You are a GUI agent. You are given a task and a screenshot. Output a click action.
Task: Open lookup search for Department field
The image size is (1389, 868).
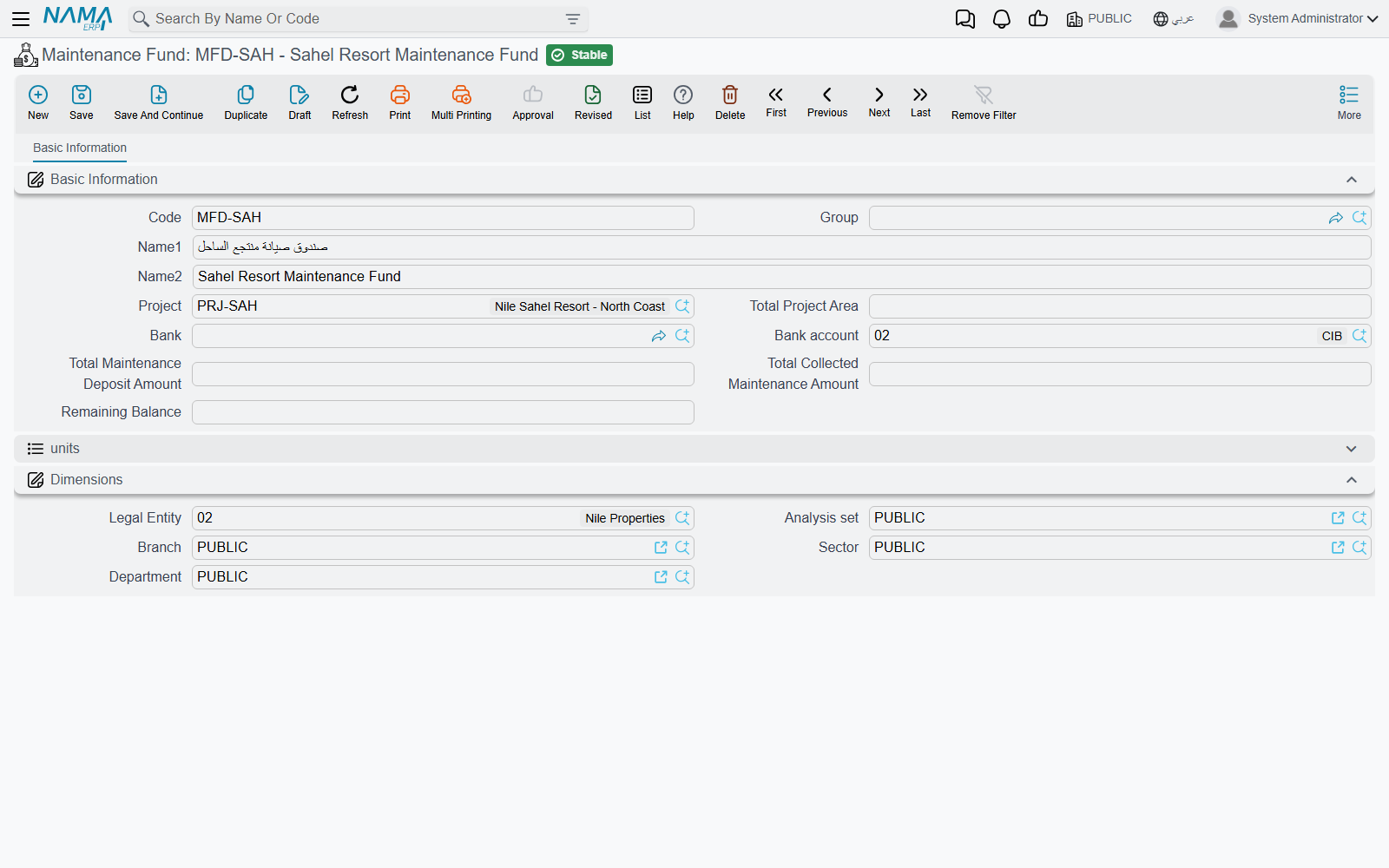[682, 577]
